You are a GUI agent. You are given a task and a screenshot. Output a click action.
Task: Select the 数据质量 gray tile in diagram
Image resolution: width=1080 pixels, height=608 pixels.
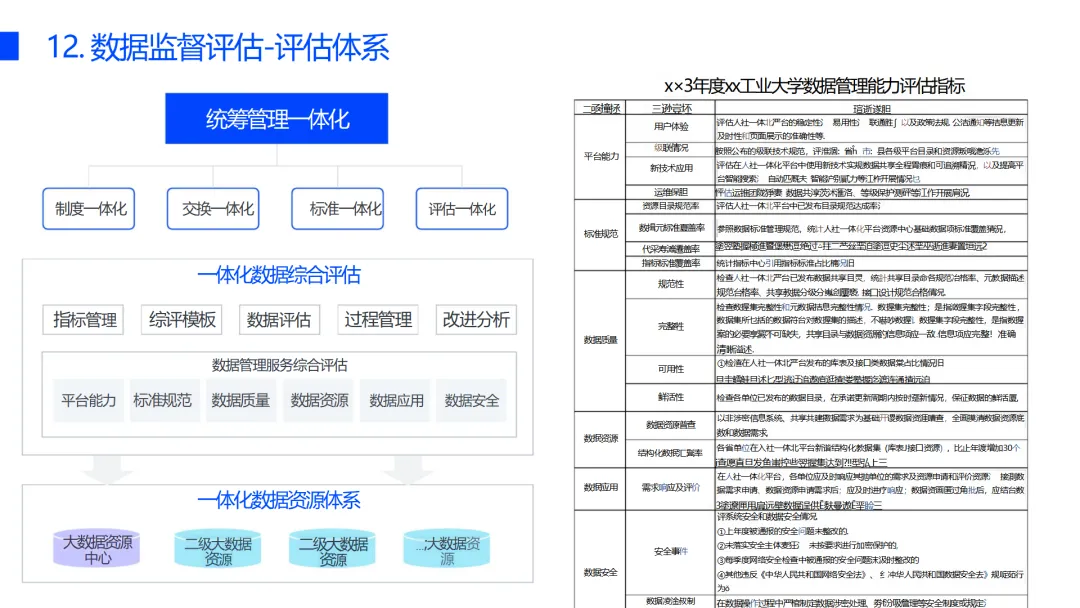(241, 400)
